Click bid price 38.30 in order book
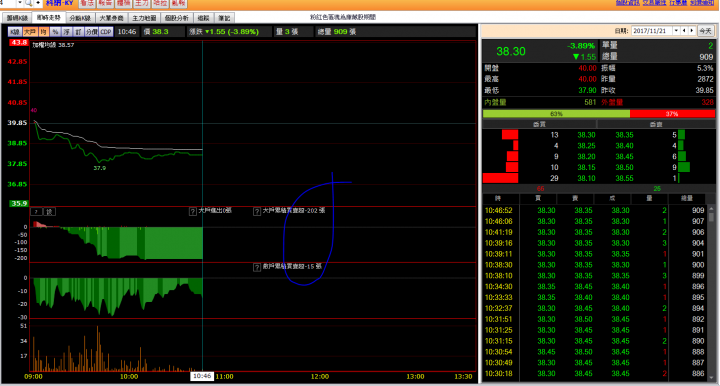The image size is (720, 386). 586,135
